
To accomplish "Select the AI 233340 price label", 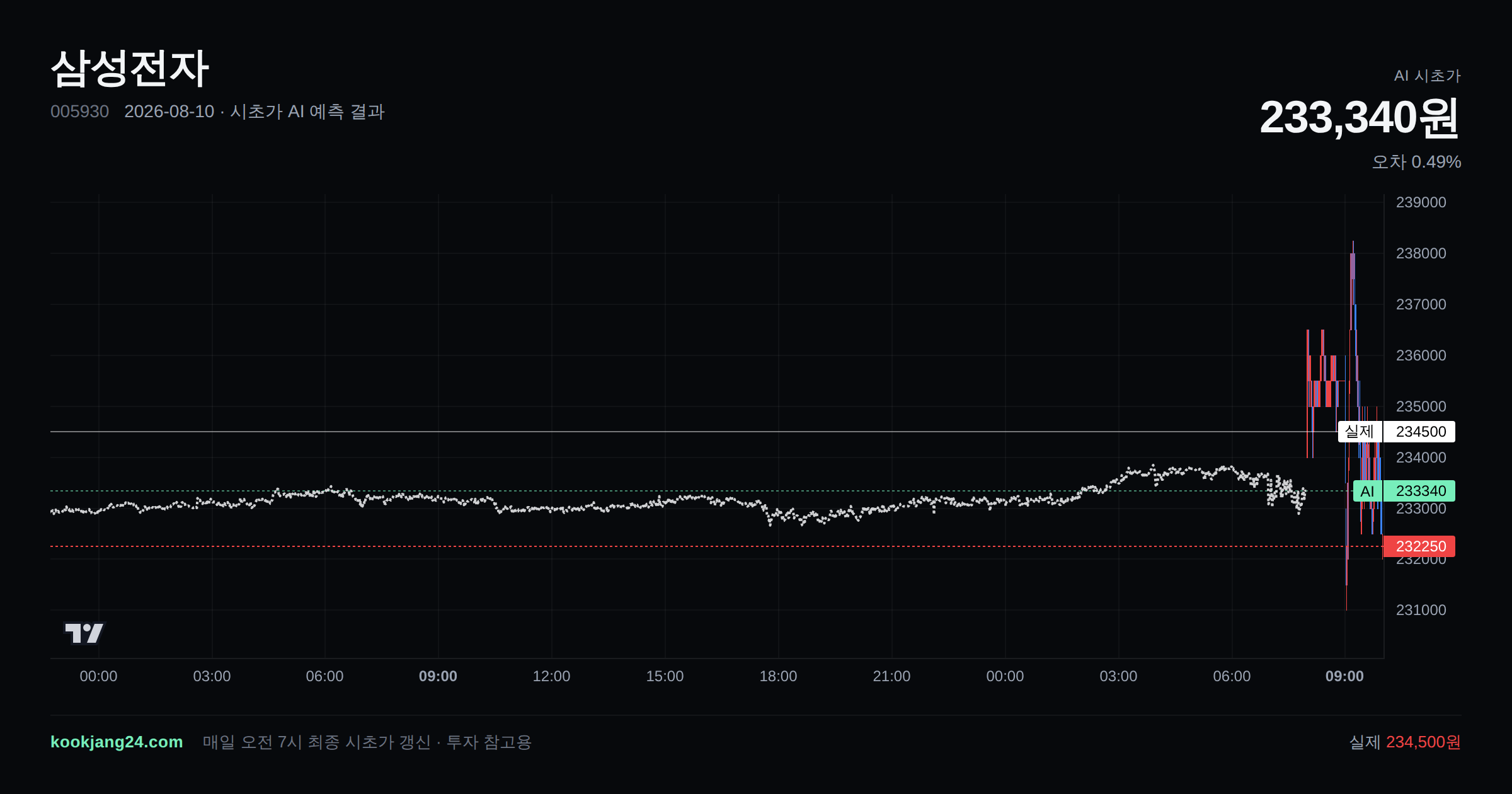I will point(1404,491).
